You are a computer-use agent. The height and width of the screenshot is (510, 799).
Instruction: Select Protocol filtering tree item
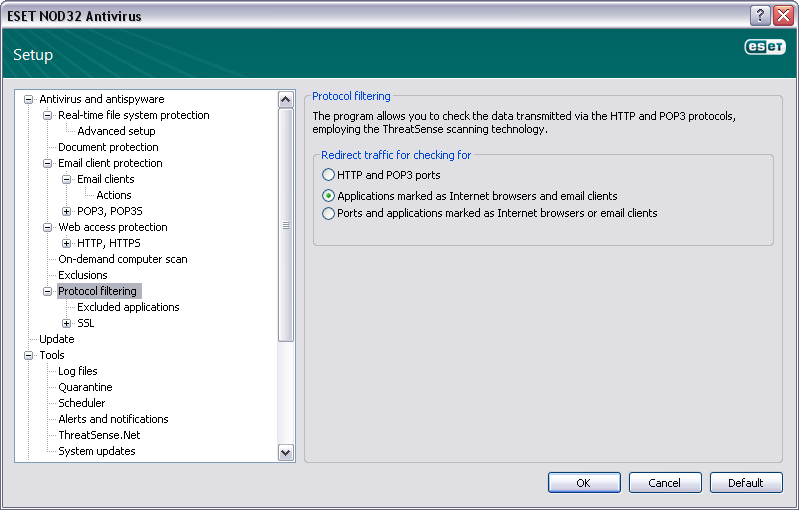pyautogui.click(x=97, y=291)
